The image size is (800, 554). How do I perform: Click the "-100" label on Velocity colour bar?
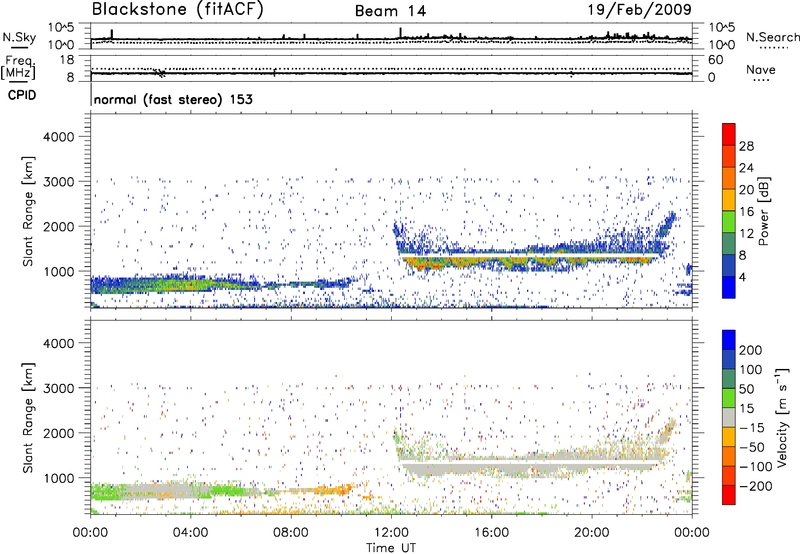pos(755,466)
